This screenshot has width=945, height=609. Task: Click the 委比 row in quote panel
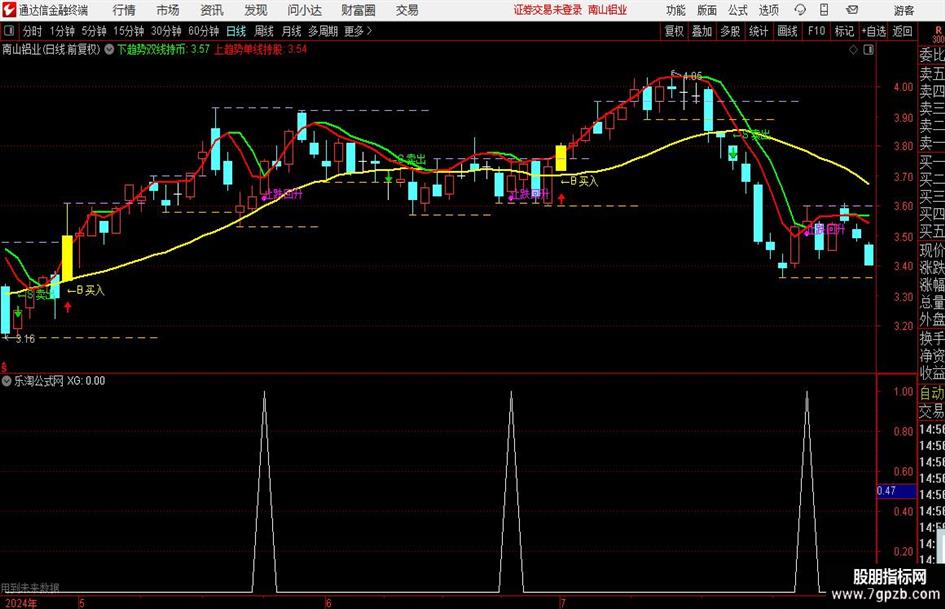[x=931, y=55]
